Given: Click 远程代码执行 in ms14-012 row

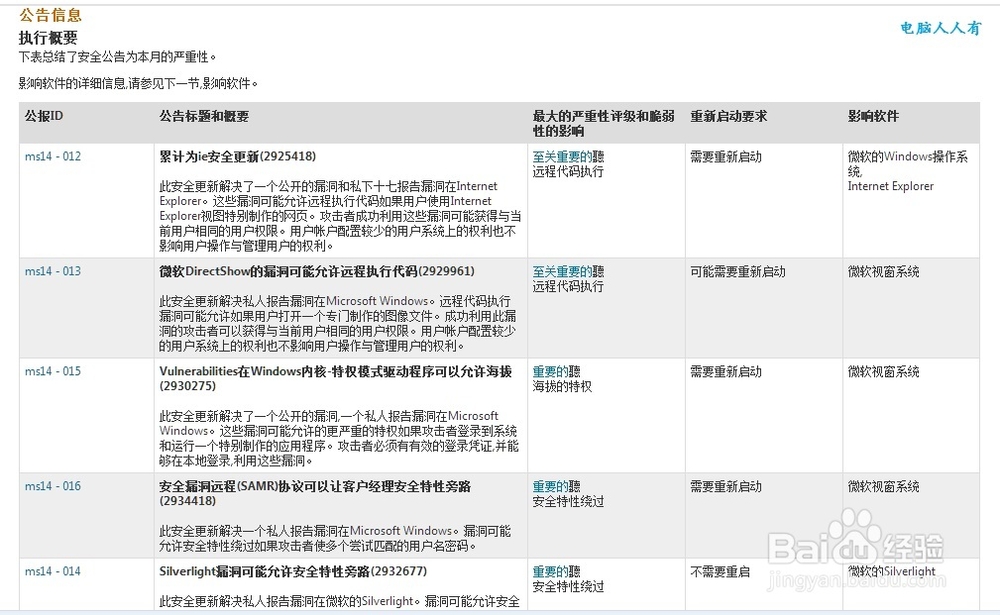Looking at the screenshot, I should [x=568, y=171].
